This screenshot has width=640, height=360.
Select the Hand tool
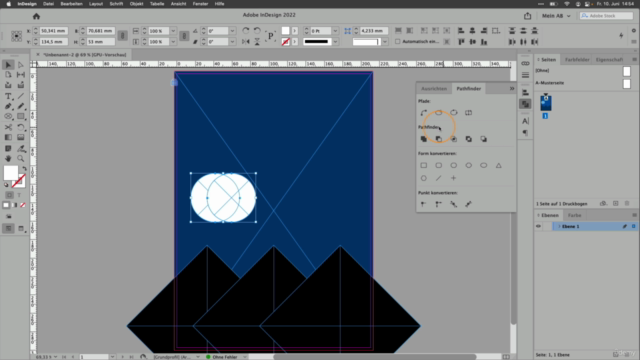[x=8, y=159]
